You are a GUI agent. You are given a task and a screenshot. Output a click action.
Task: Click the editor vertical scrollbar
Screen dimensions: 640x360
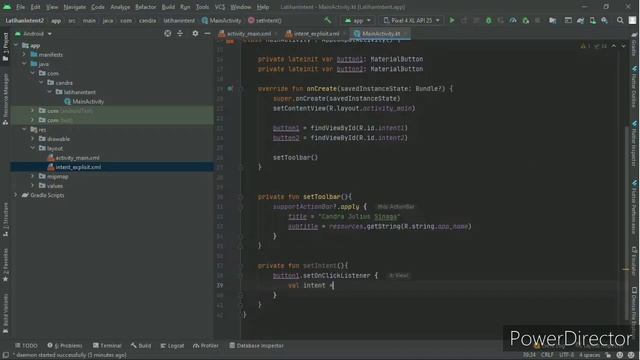(x=626, y=222)
